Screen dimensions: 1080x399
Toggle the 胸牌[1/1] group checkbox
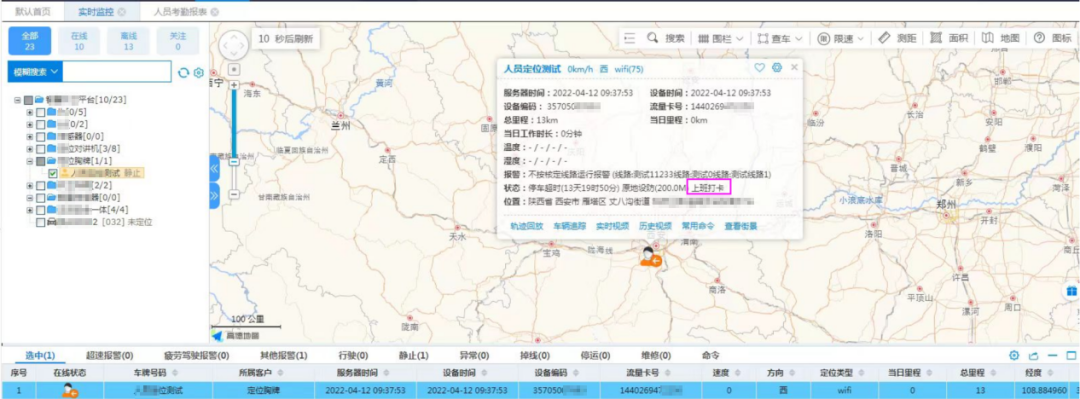[41, 161]
